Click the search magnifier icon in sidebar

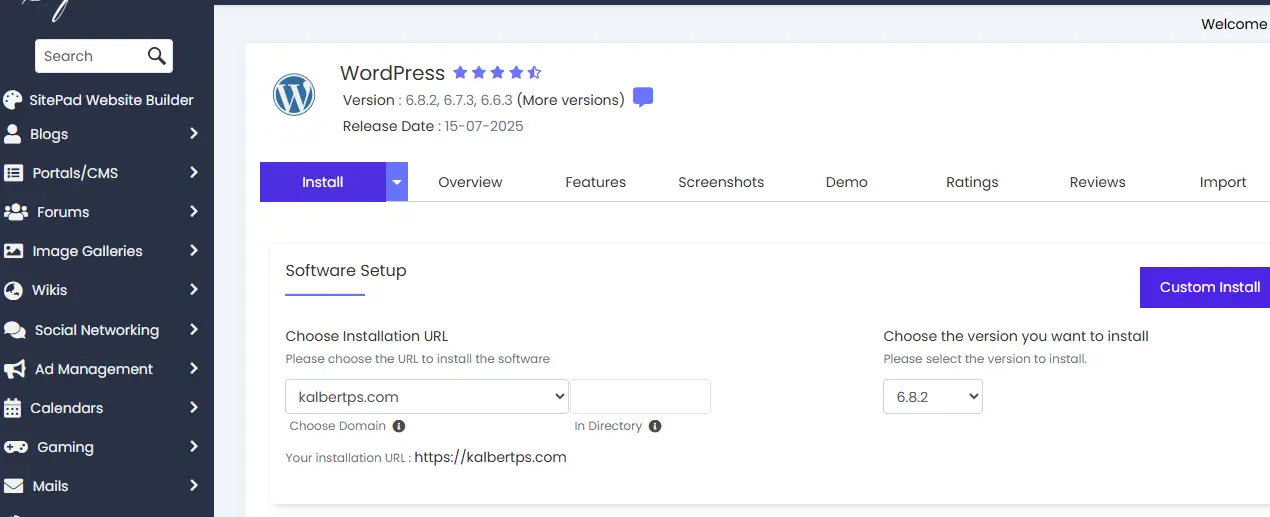[x=157, y=56]
